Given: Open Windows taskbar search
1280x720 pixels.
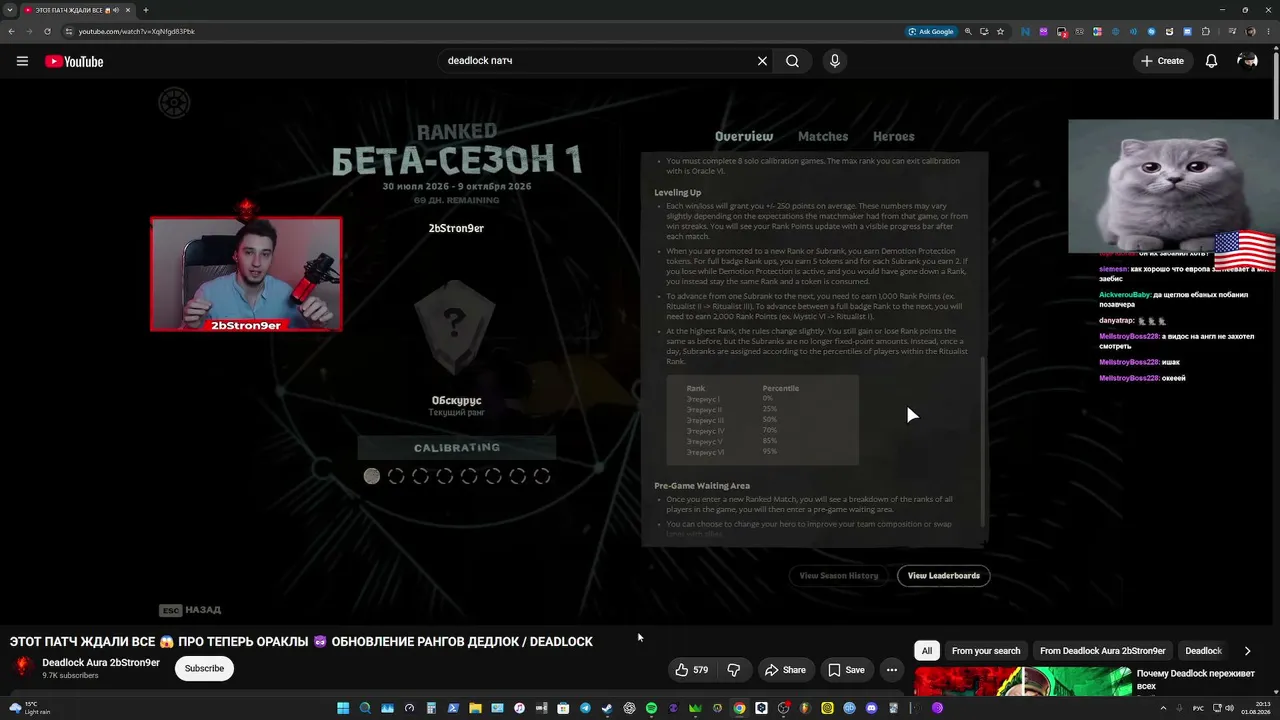Looking at the screenshot, I should 365,708.
